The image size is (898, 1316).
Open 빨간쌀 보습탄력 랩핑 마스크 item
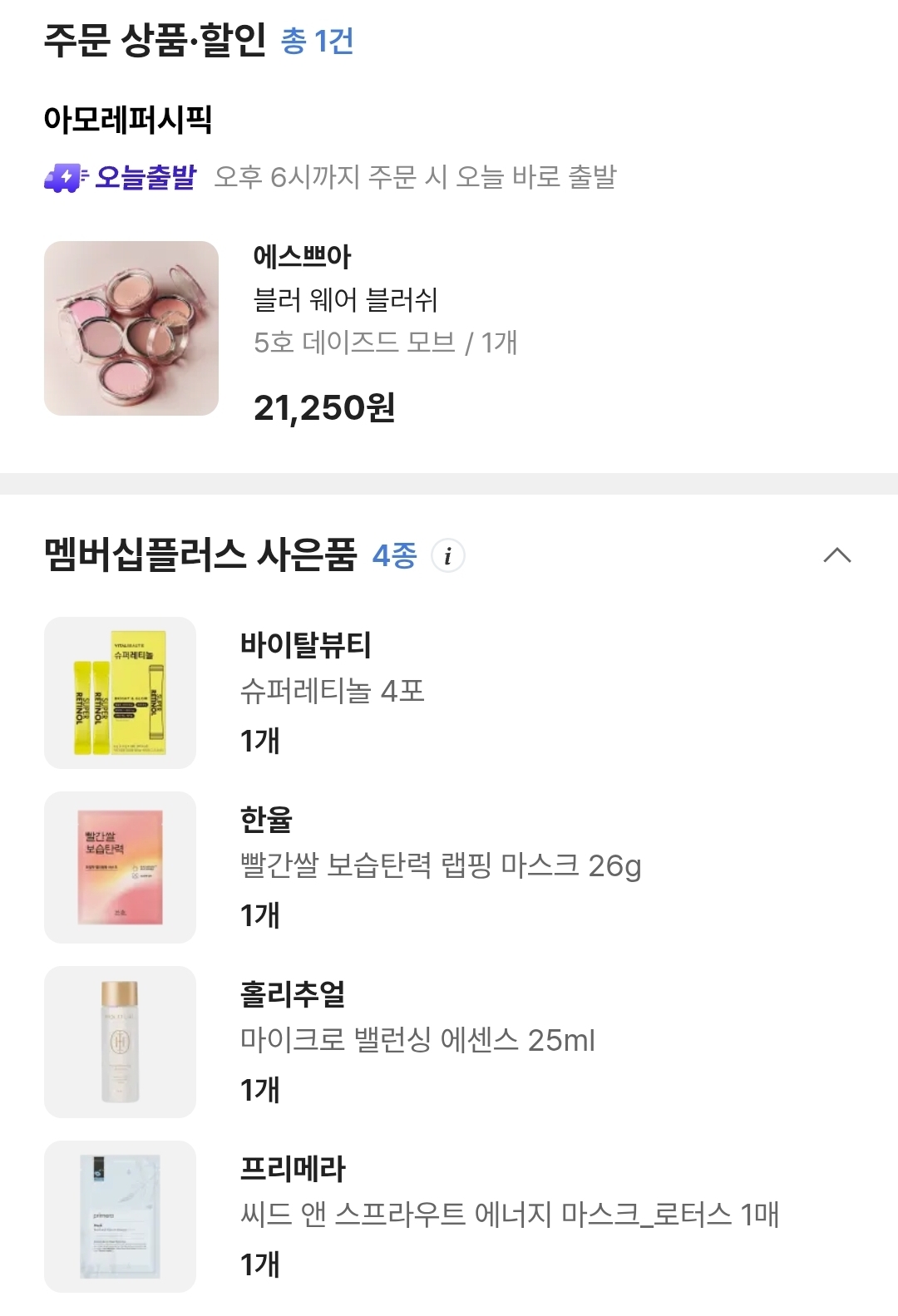[441, 865]
